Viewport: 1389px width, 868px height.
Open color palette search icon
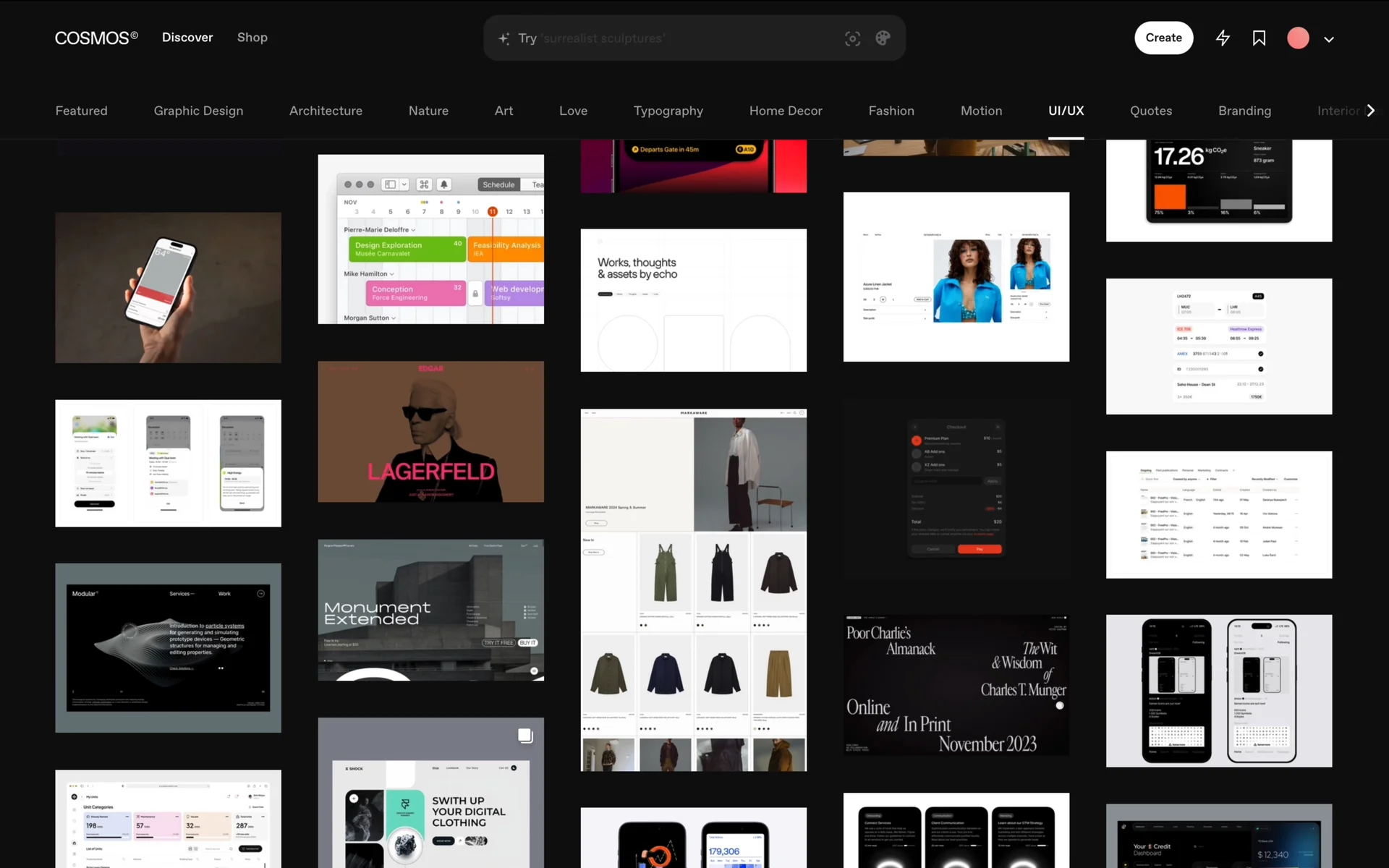click(883, 38)
